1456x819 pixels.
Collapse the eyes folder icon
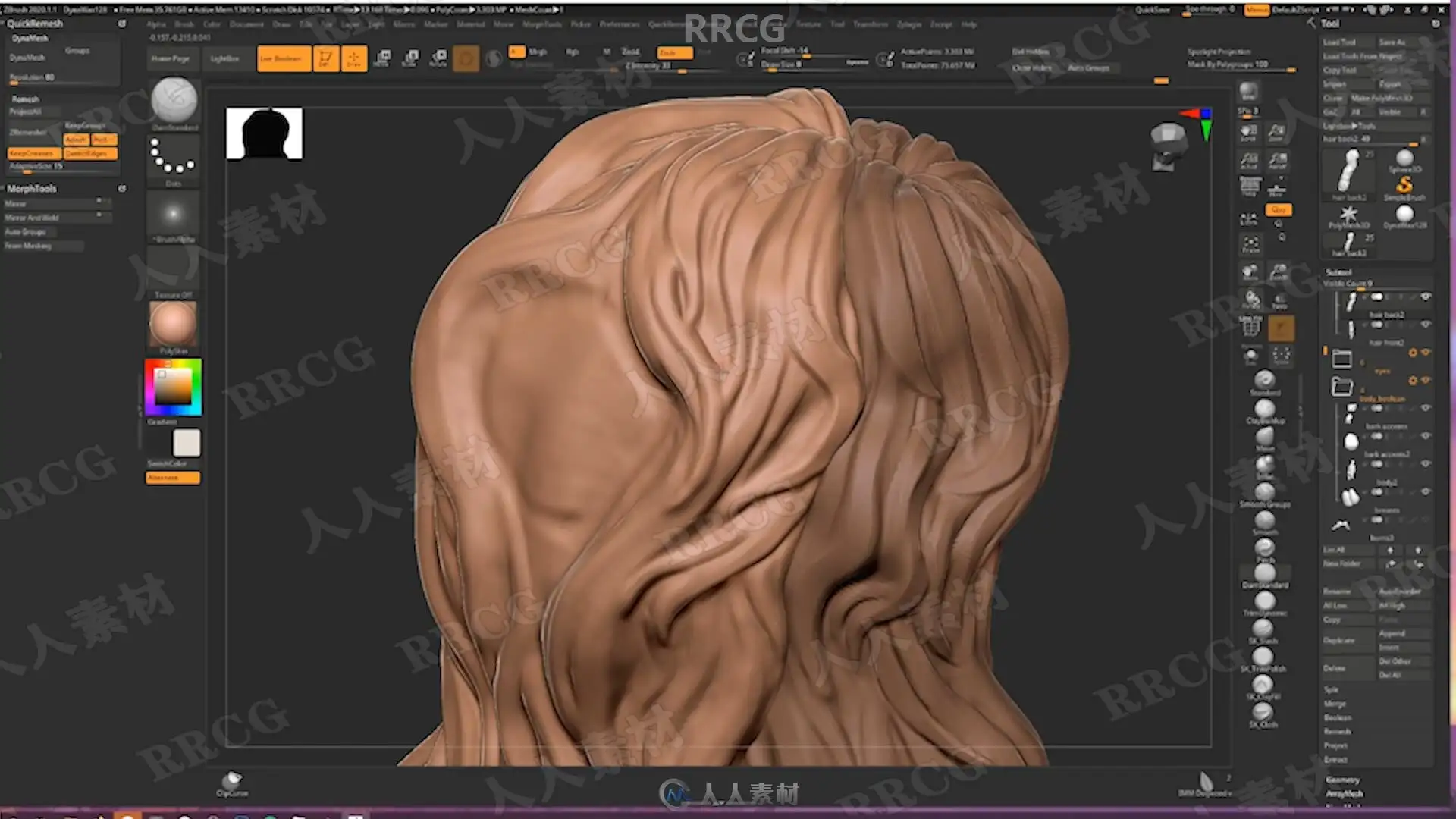[x=1341, y=359]
